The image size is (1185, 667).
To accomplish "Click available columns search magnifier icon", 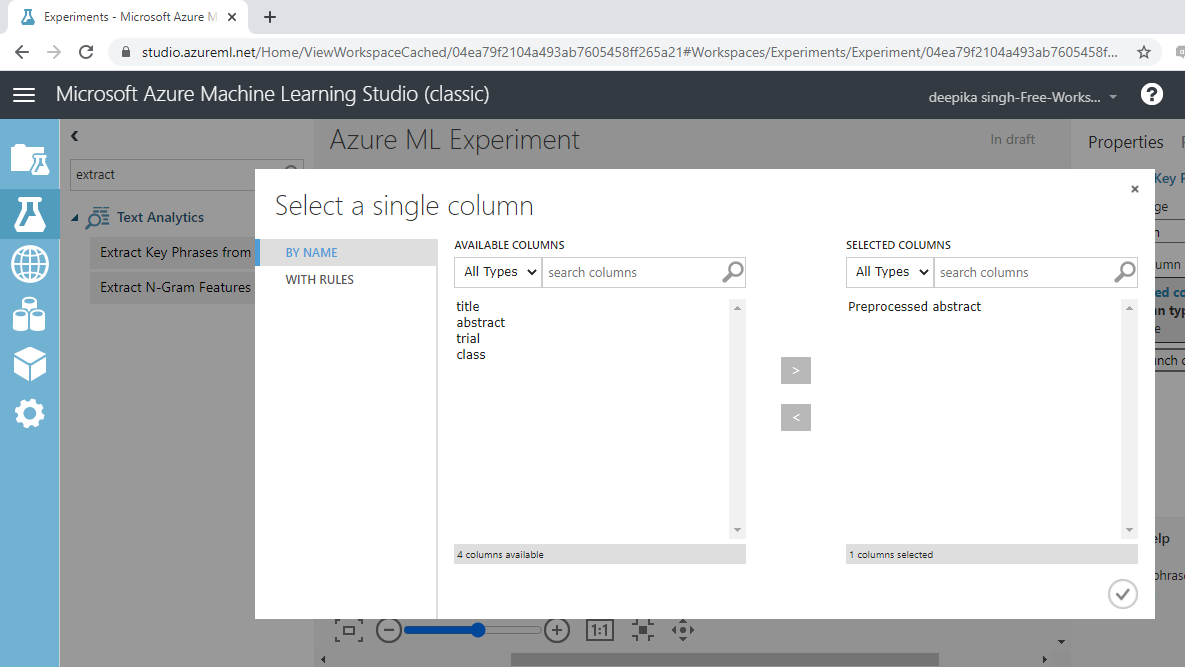I will (x=732, y=272).
